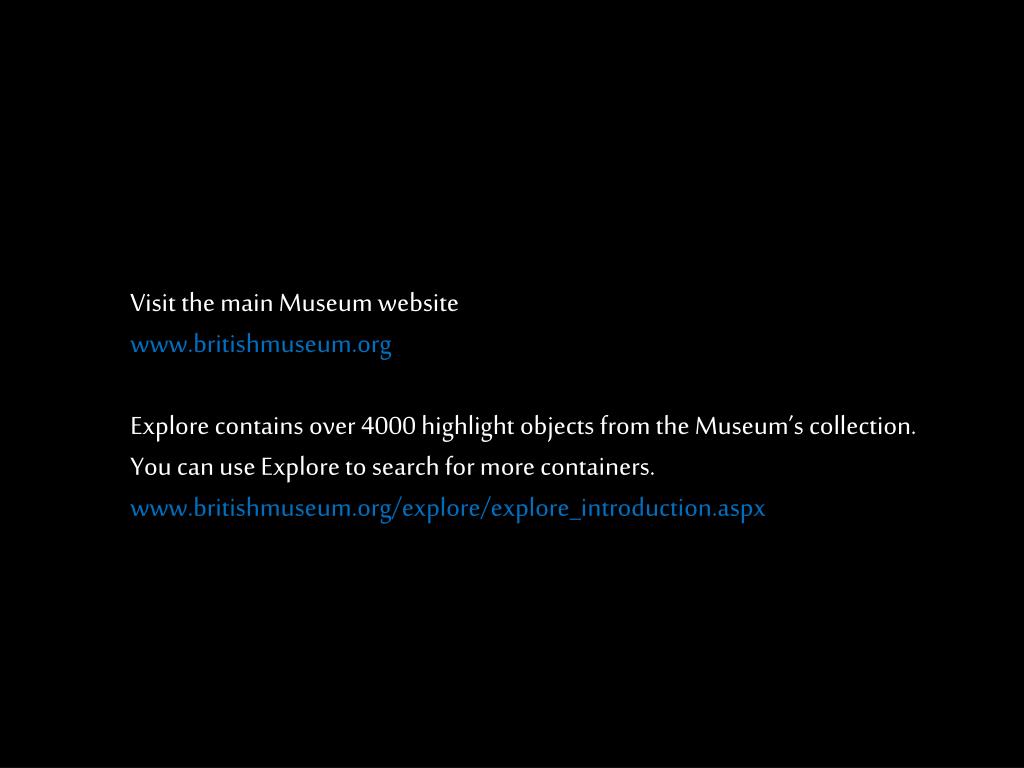Open the www.britishmuseum.org link
The height and width of the screenshot is (768, 1024).
(261, 344)
